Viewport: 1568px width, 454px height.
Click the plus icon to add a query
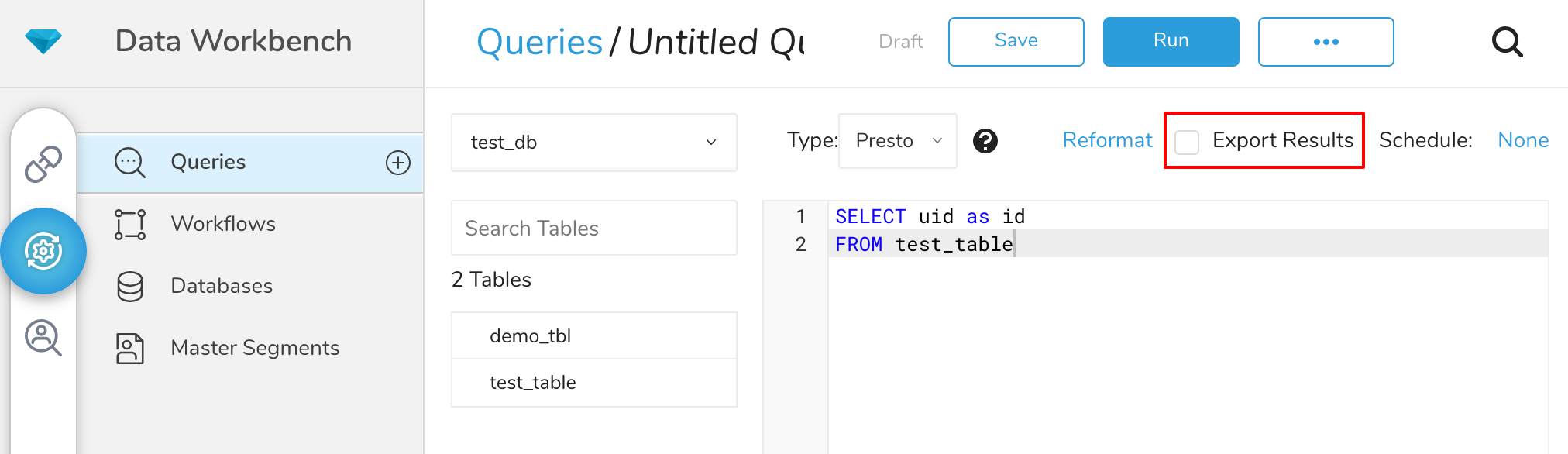pos(398,163)
